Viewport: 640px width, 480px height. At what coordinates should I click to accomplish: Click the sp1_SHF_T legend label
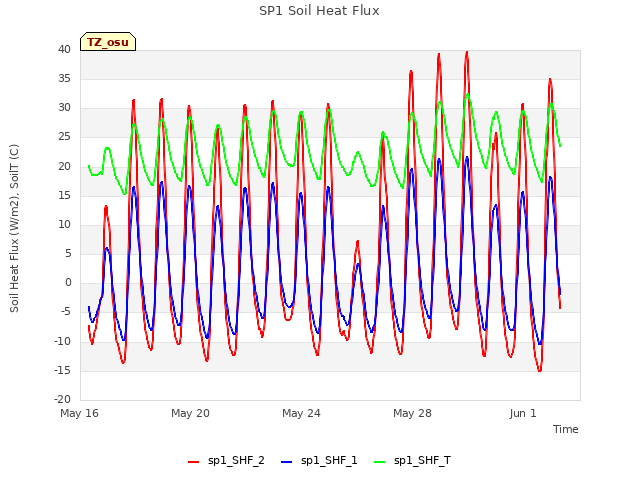click(x=422, y=460)
